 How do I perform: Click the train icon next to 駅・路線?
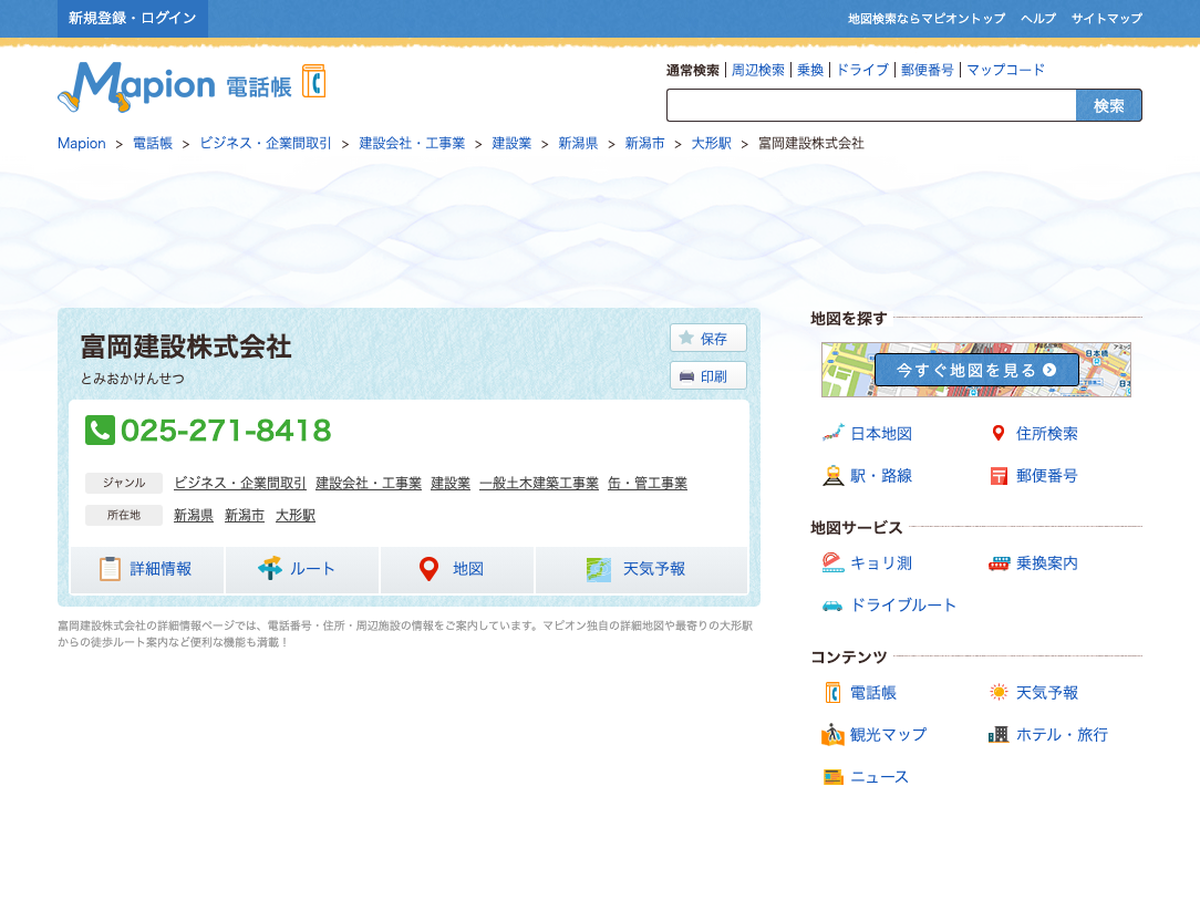833,476
